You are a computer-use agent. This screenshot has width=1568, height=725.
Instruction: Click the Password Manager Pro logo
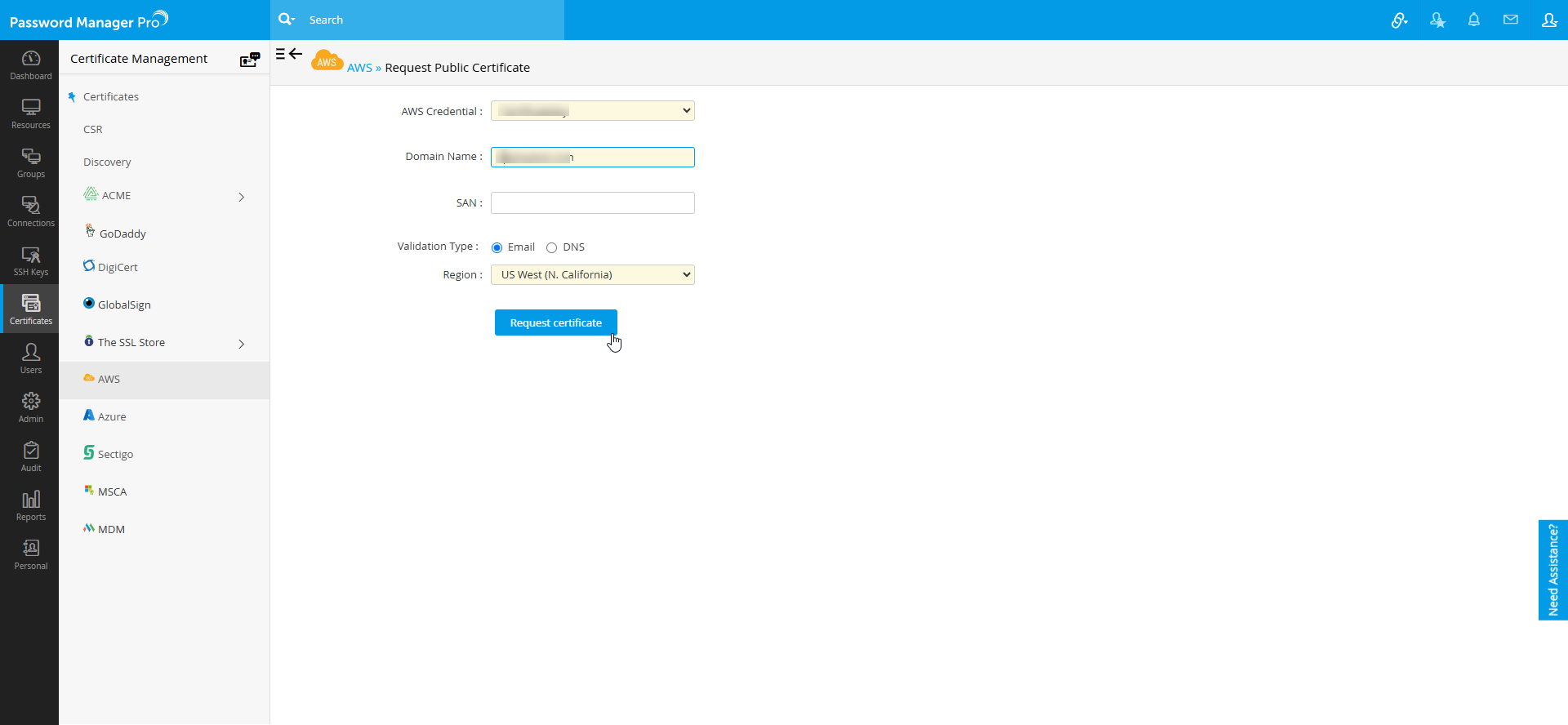[88, 20]
